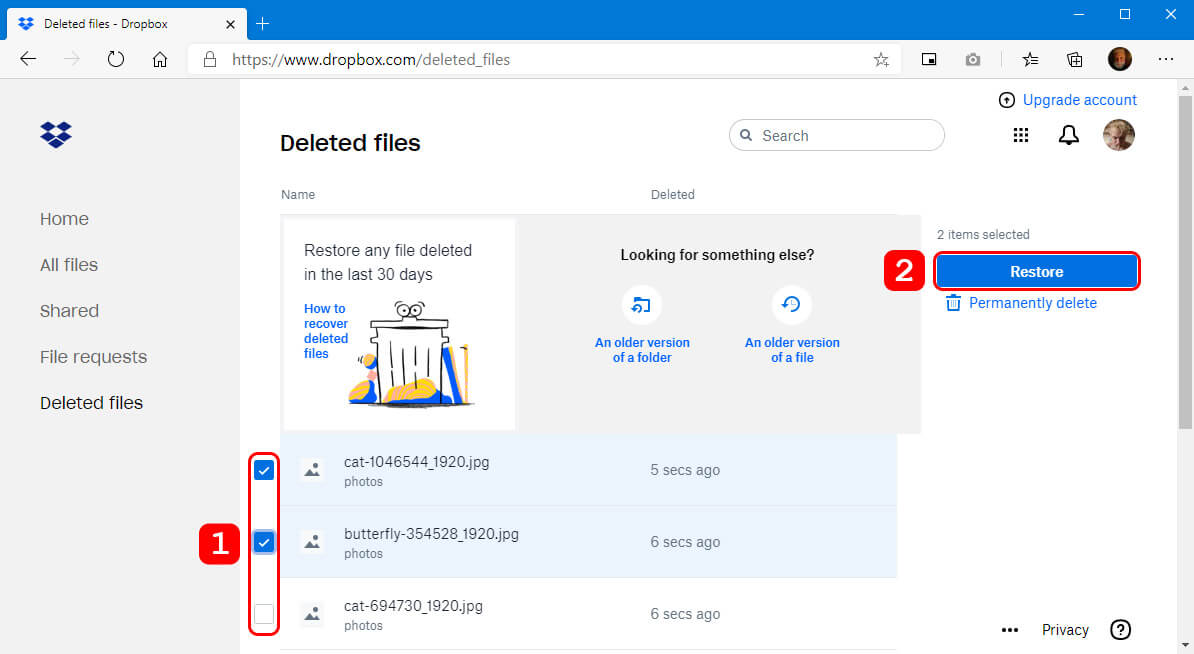This screenshot has width=1194, height=654.
Task: Click the vertical page scrollbar
Action: click(1185, 260)
